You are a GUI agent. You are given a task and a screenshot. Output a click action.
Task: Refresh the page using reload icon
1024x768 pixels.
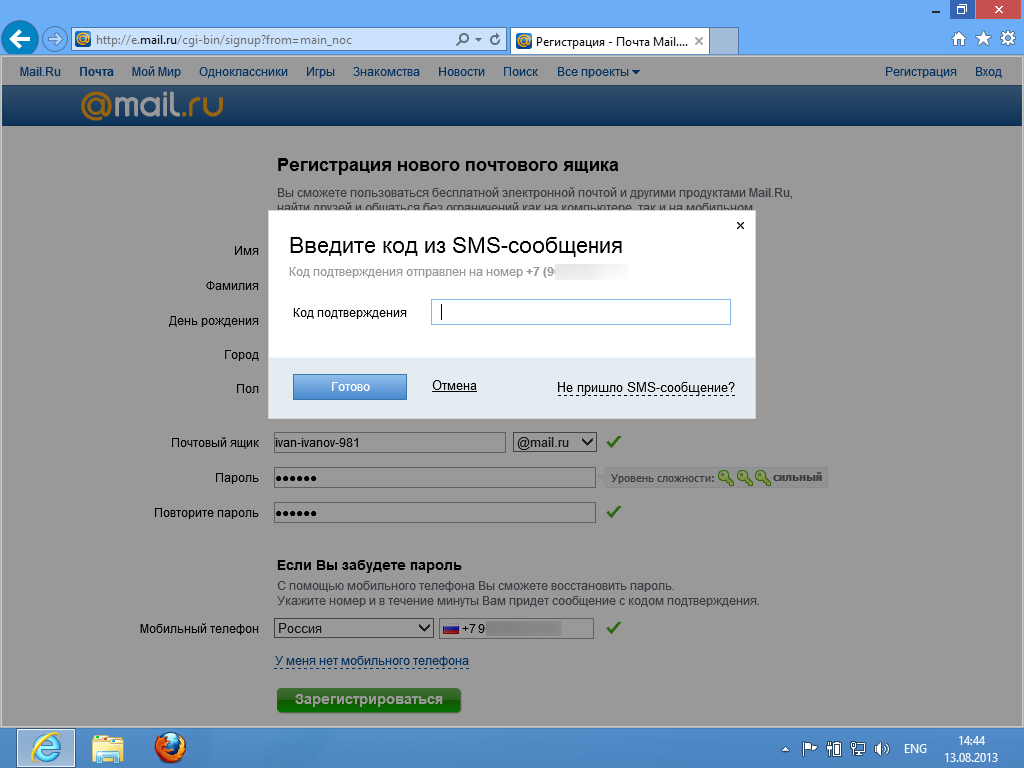(495, 39)
